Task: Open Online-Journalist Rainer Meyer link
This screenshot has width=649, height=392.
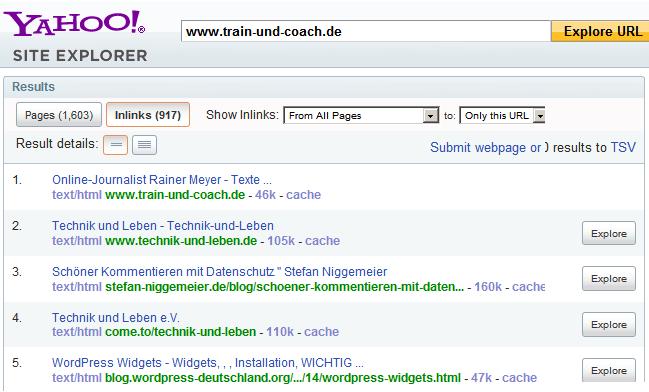Action: (162, 180)
